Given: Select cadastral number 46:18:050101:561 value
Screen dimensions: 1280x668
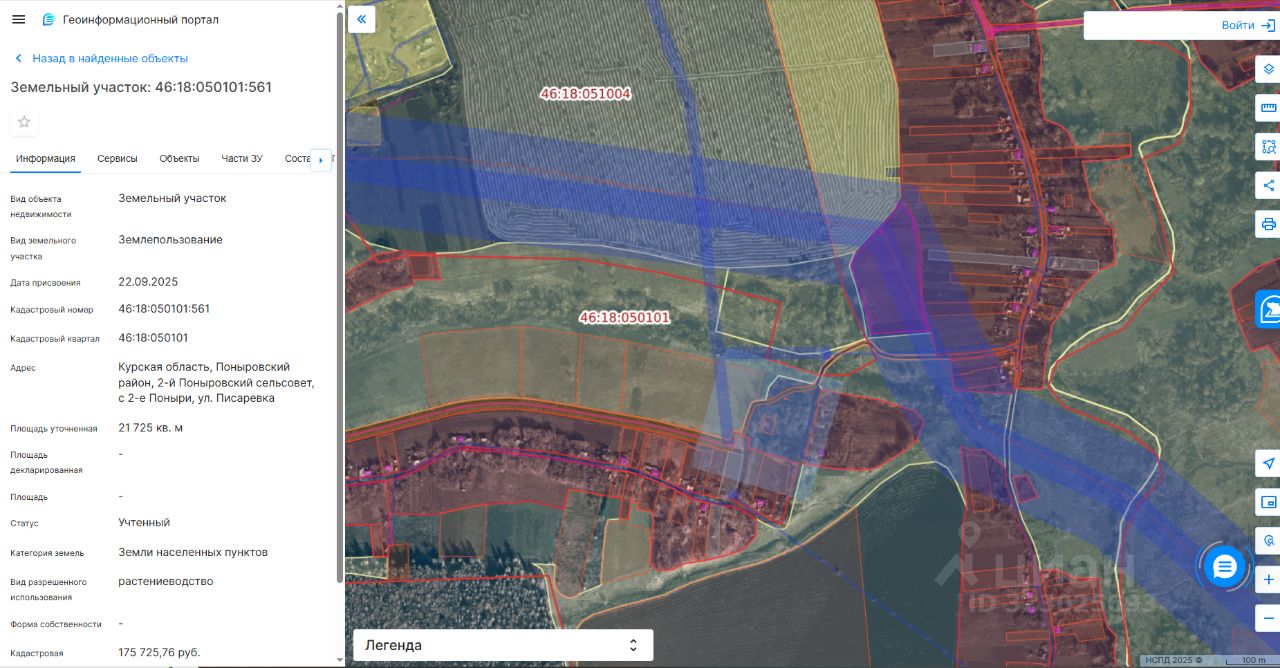Looking at the screenshot, I should coord(164,309).
